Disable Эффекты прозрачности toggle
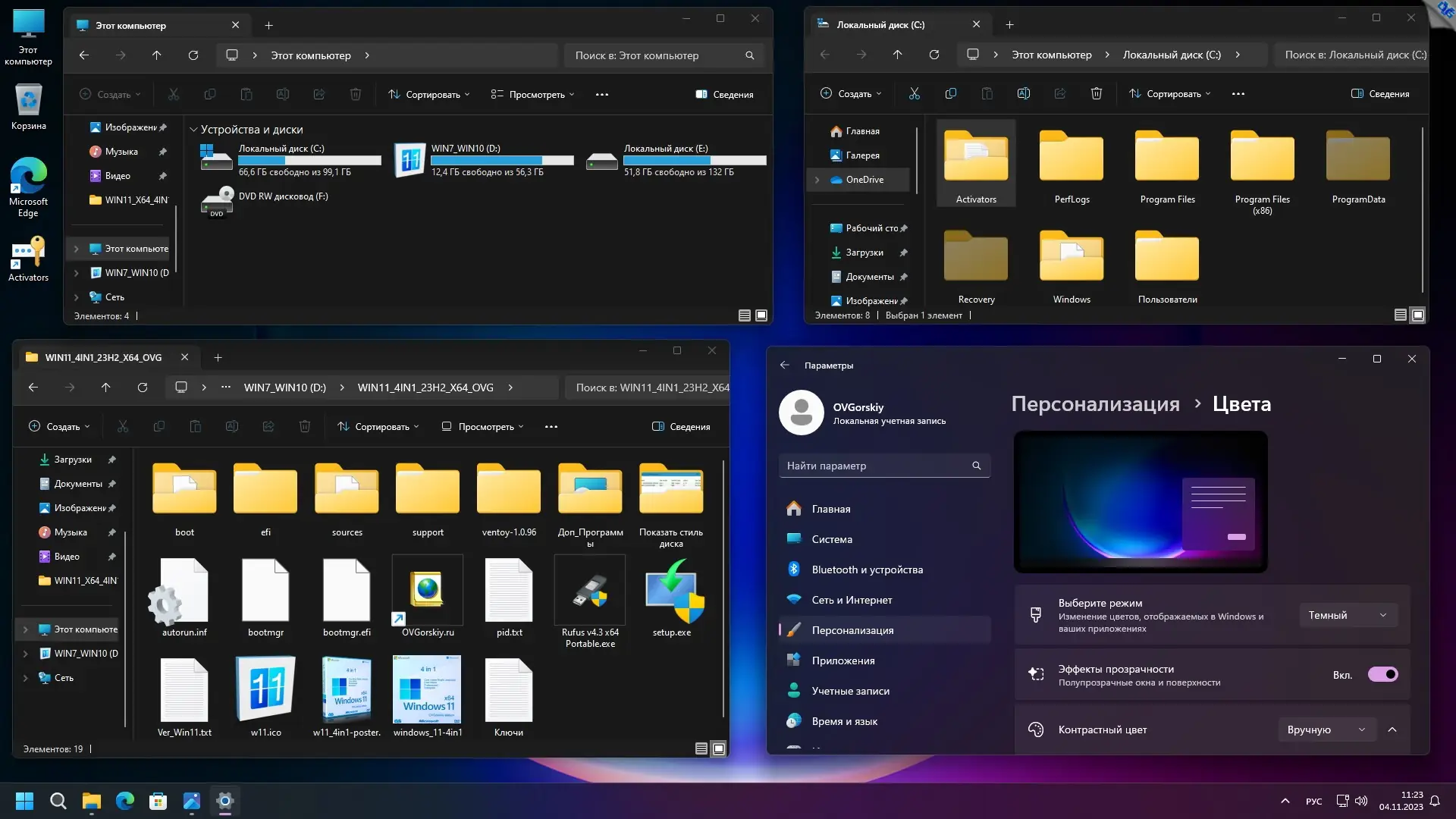Viewport: 1456px width, 819px height. [1383, 673]
